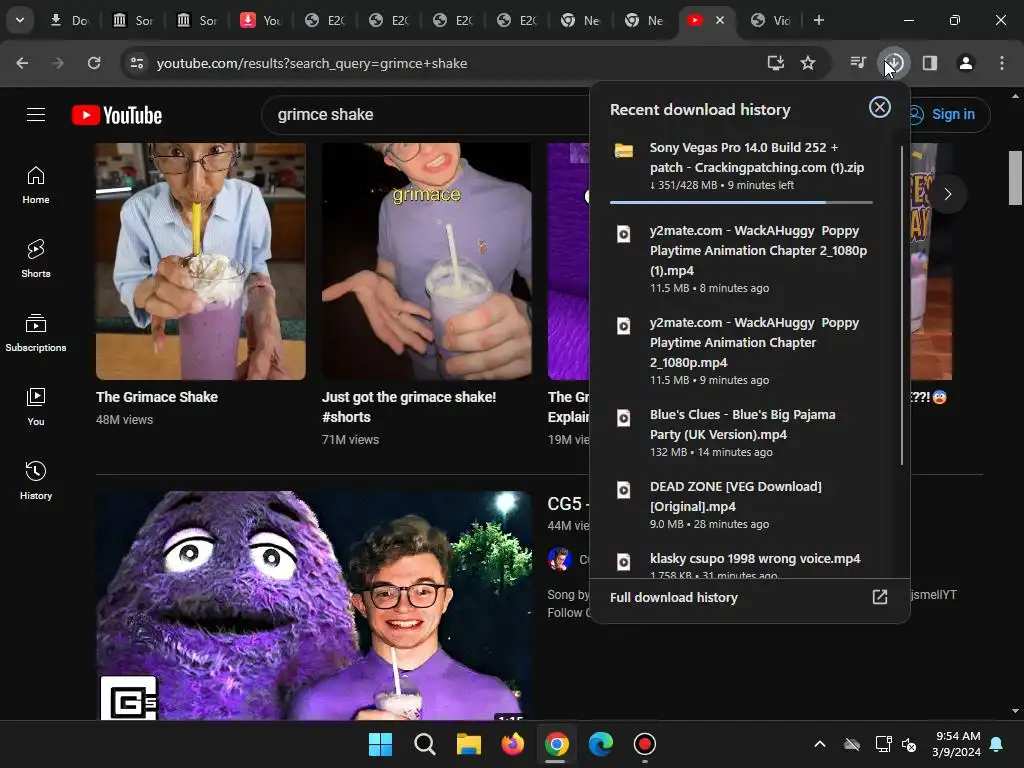The height and width of the screenshot is (768, 1024).
Task: Bookmark this page with the star icon
Action: coord(808,63)
